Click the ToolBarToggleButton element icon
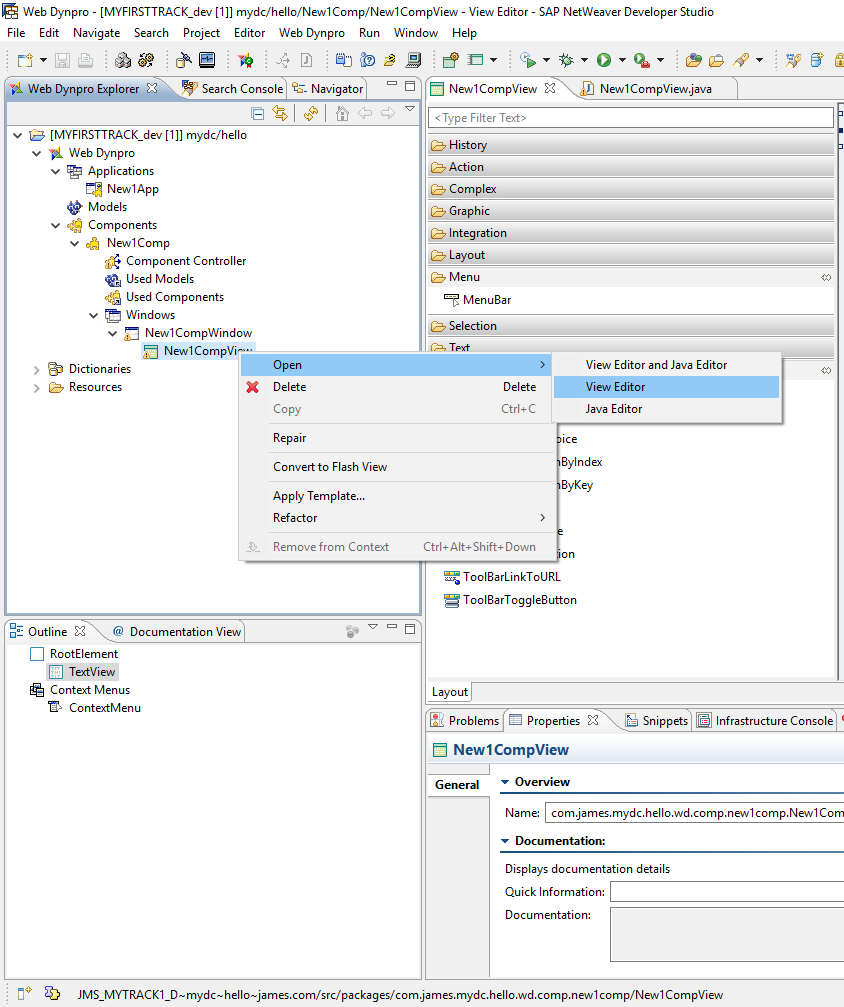844x1007 pixels. [452, 600]
